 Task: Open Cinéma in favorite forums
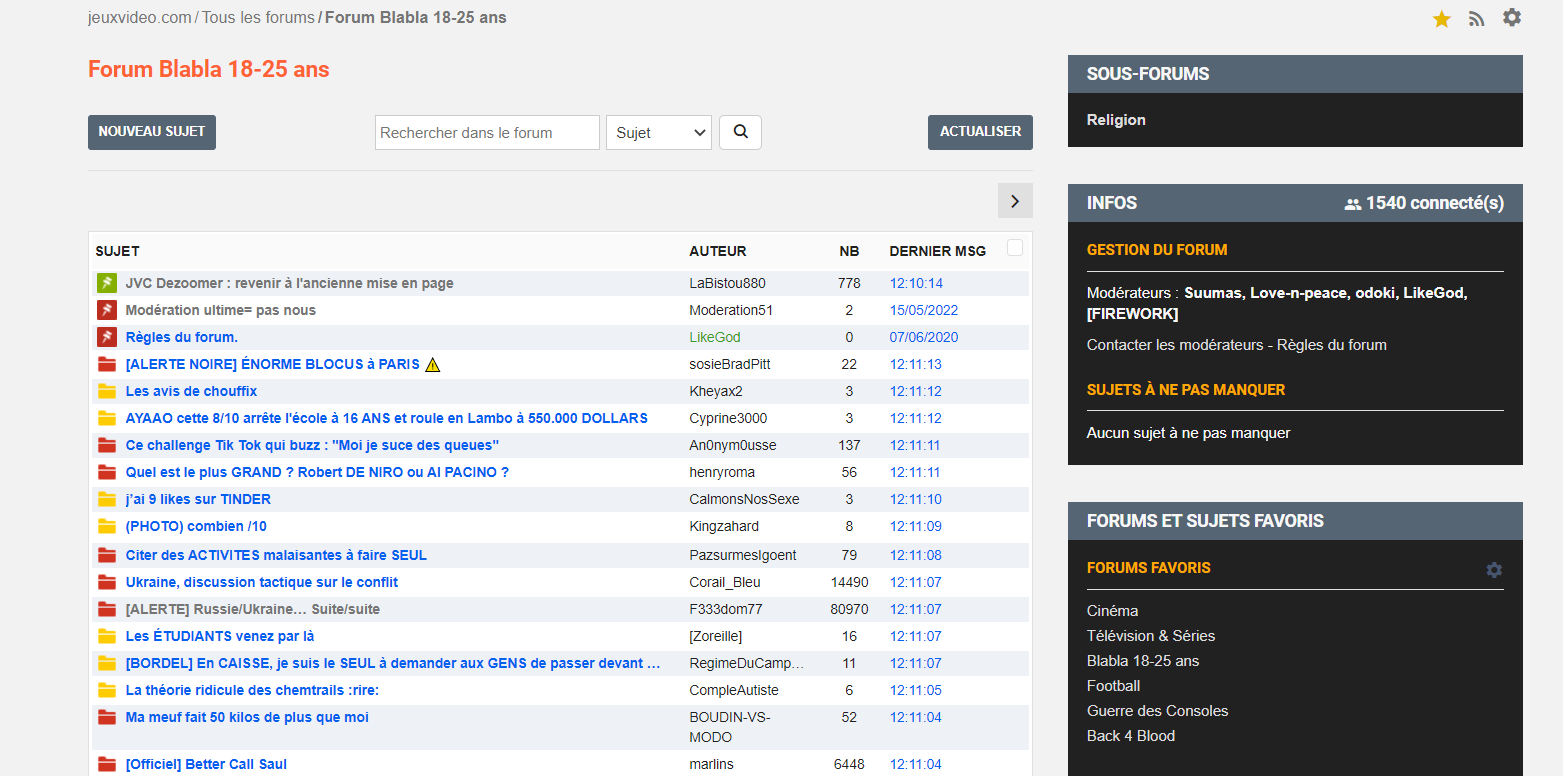tap(1113, 611)
